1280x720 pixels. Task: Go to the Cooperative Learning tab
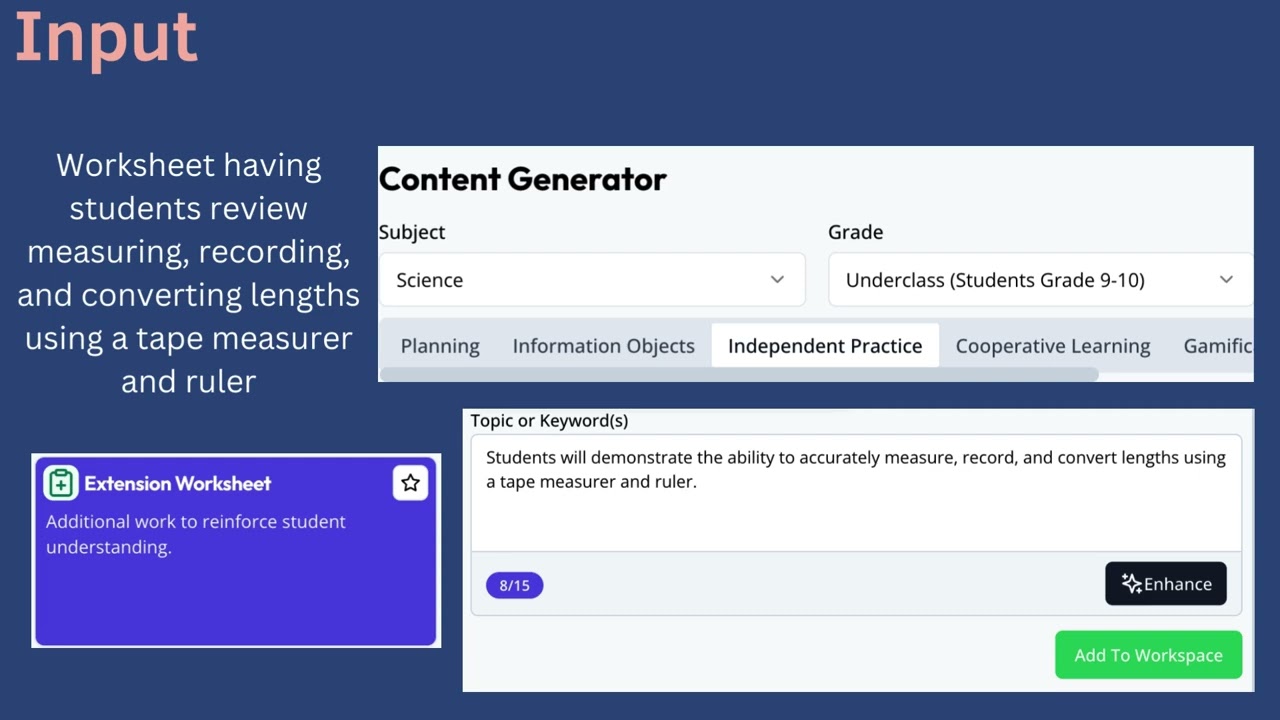[1053, 346]
